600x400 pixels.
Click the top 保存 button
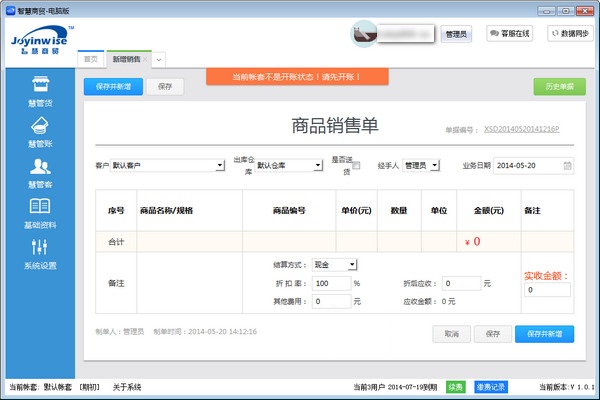pos(165,87)
